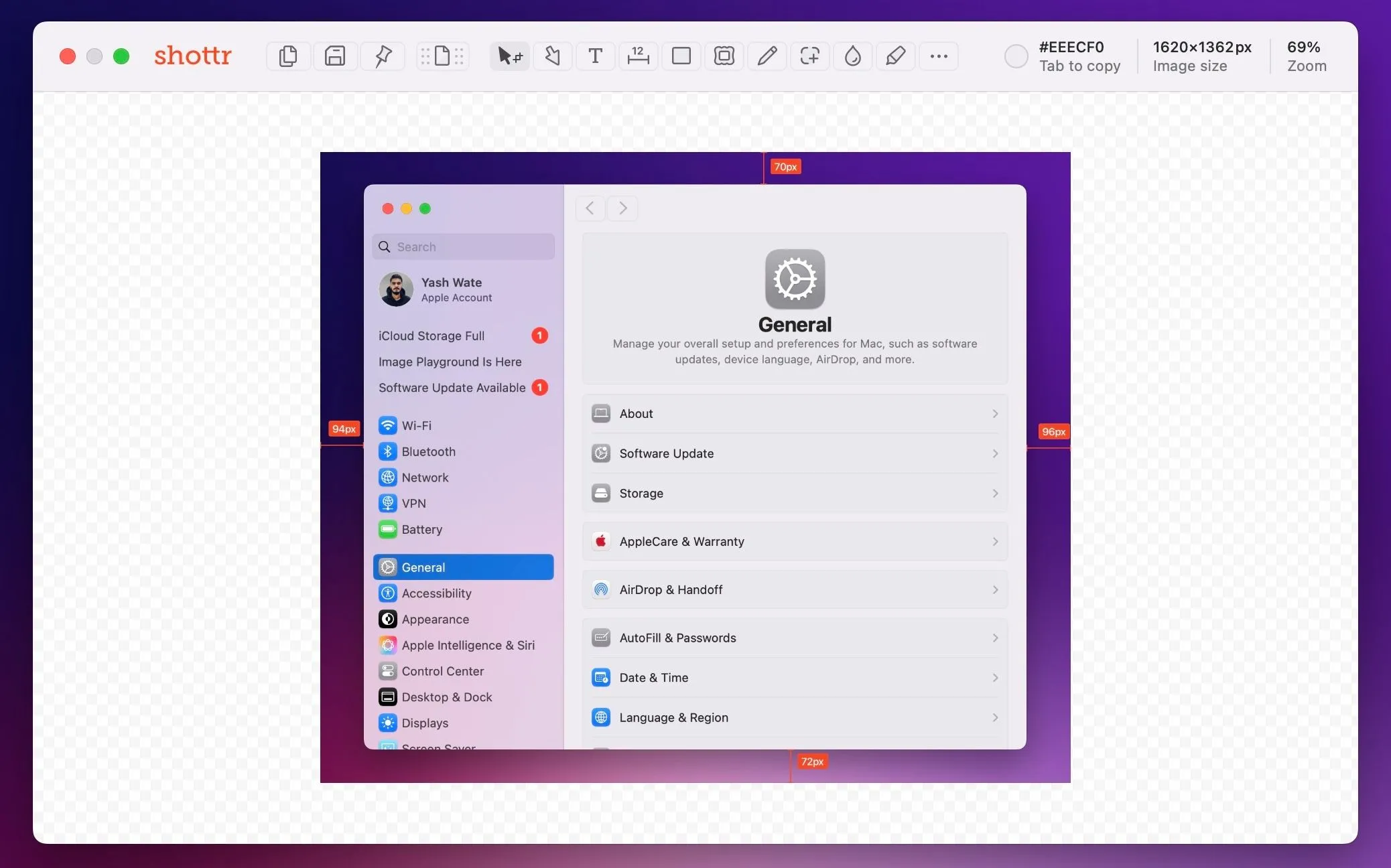1391x868 pixels.
Task: Select the filled rounded rectangle tool
Action: pos(724,56)
